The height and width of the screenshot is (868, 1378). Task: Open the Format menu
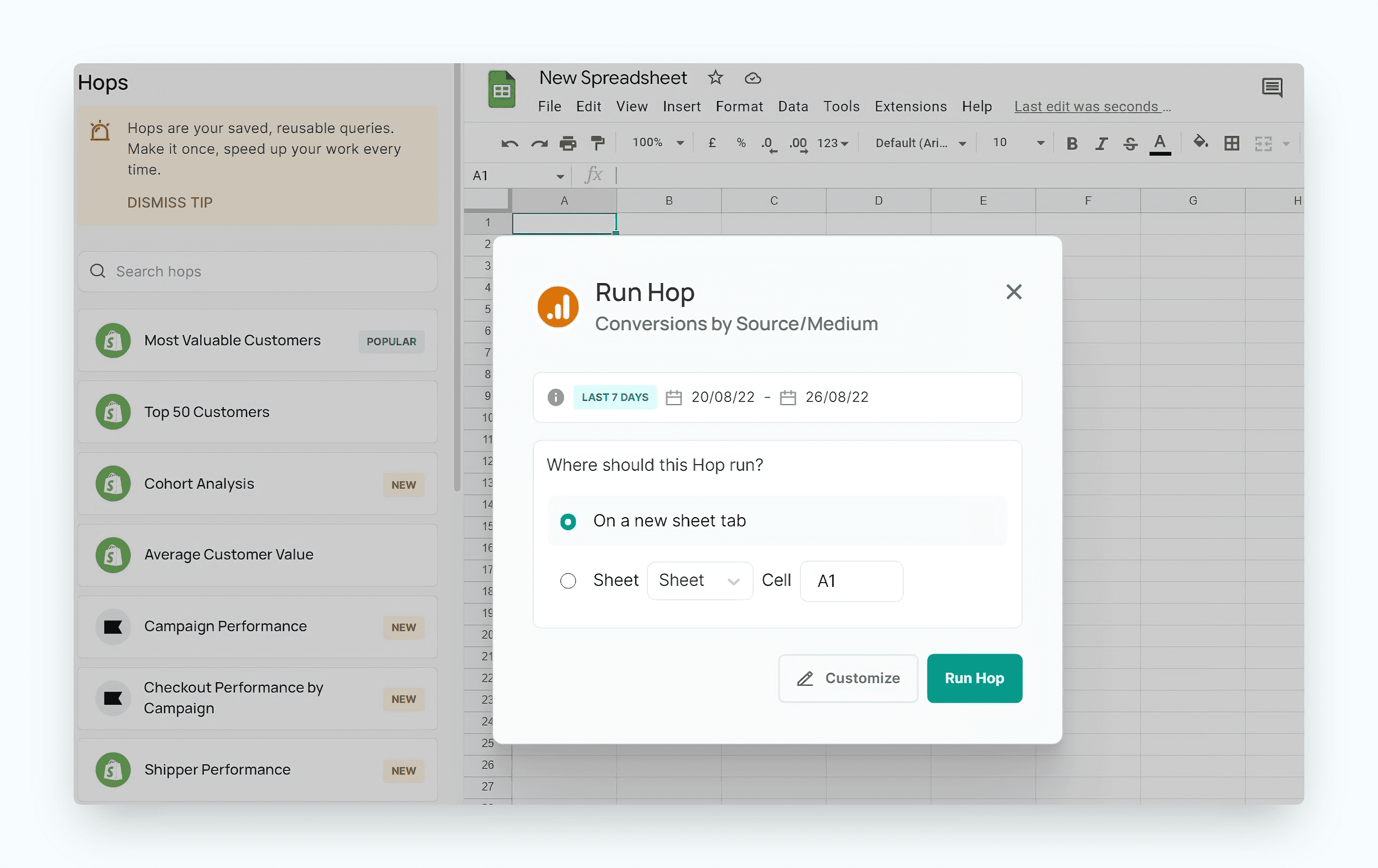[739, 107]
